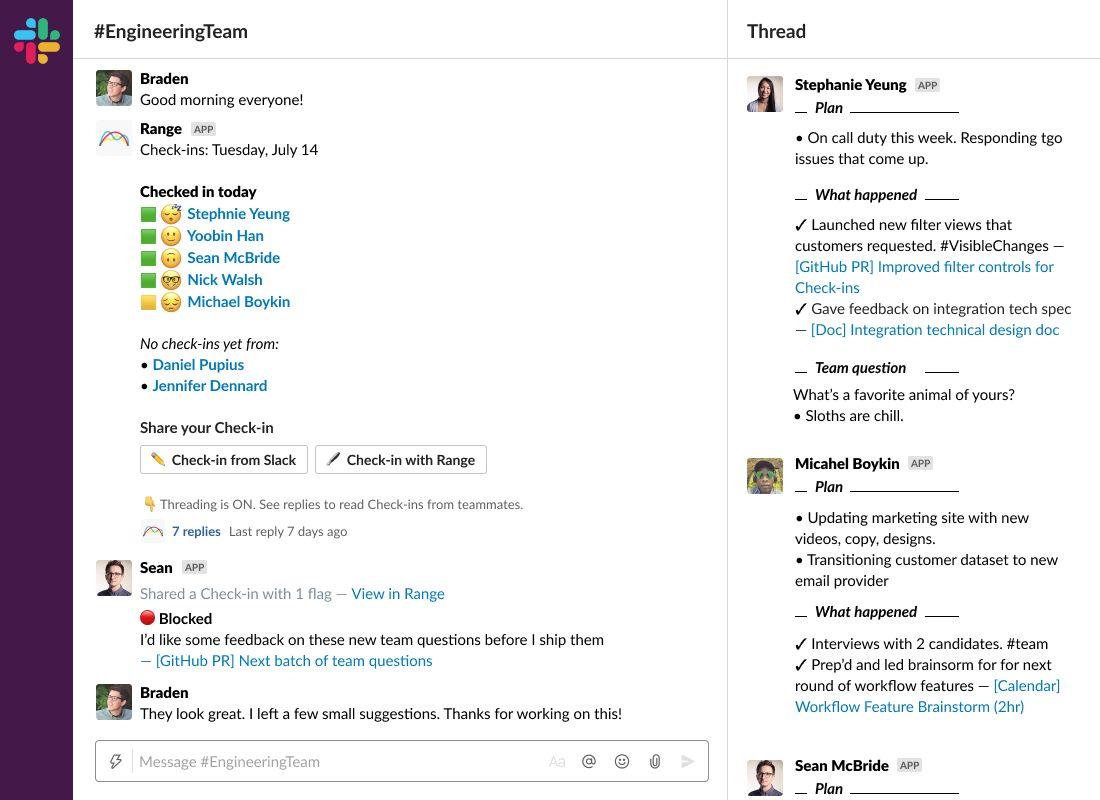Image resolution: width=1100 pixels, height=800 pixels.
Task: Click the Slack logo in the sidebar
Action: [x=37, y=41]
